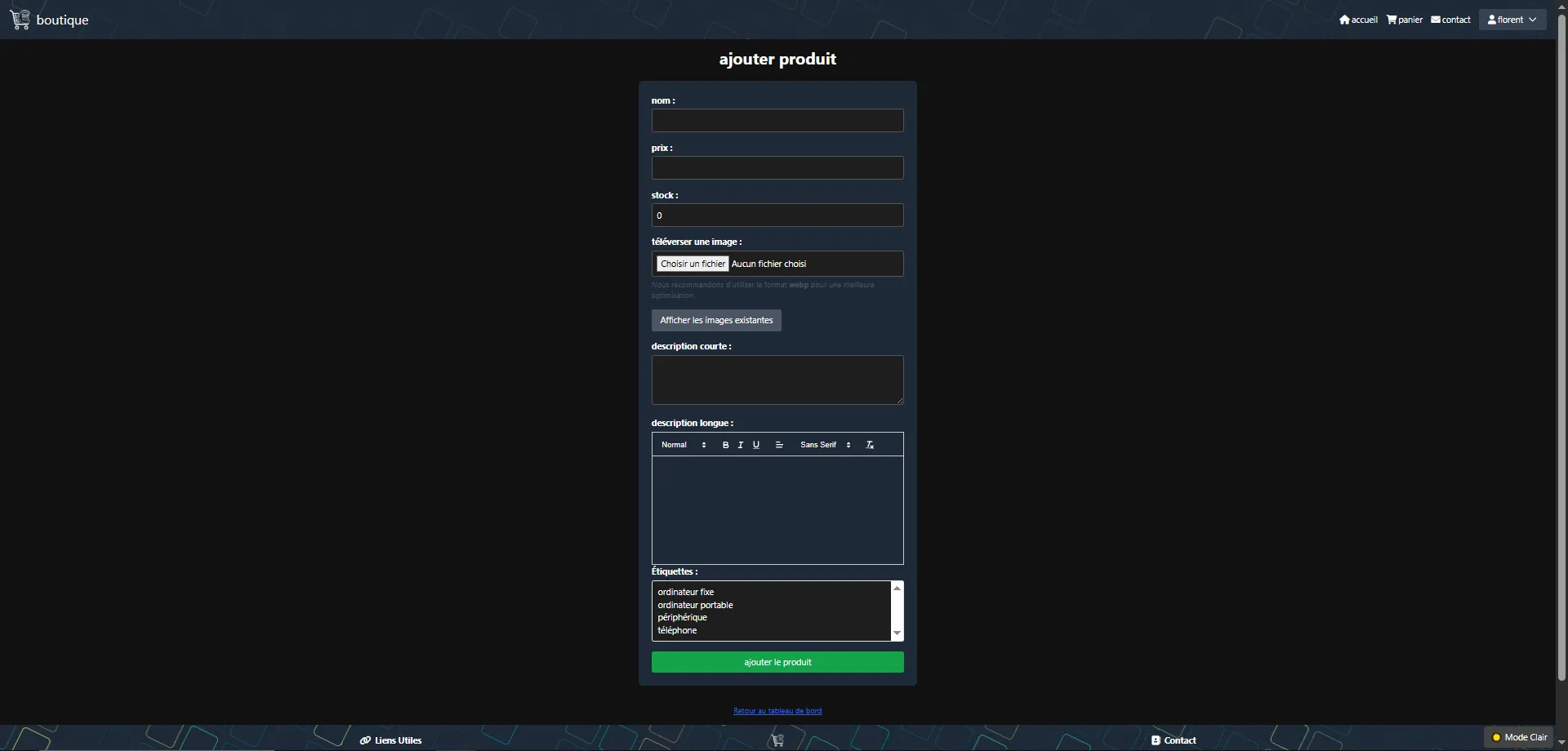Click Afficher les images existantes button
The image size is (1568, 751).
[x=716, y=320]
